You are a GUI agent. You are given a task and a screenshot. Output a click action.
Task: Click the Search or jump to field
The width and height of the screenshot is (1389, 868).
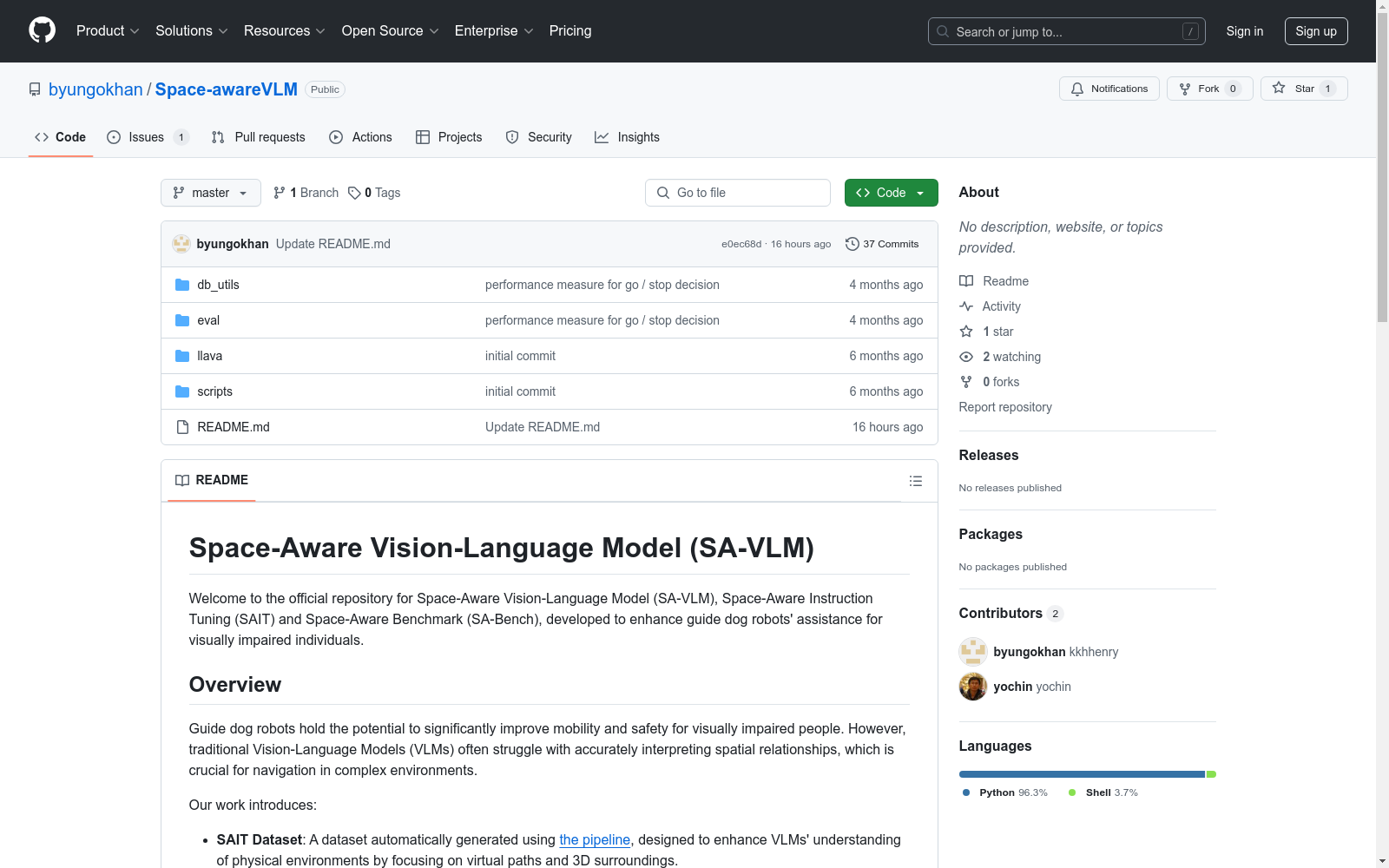point(1067,31)
